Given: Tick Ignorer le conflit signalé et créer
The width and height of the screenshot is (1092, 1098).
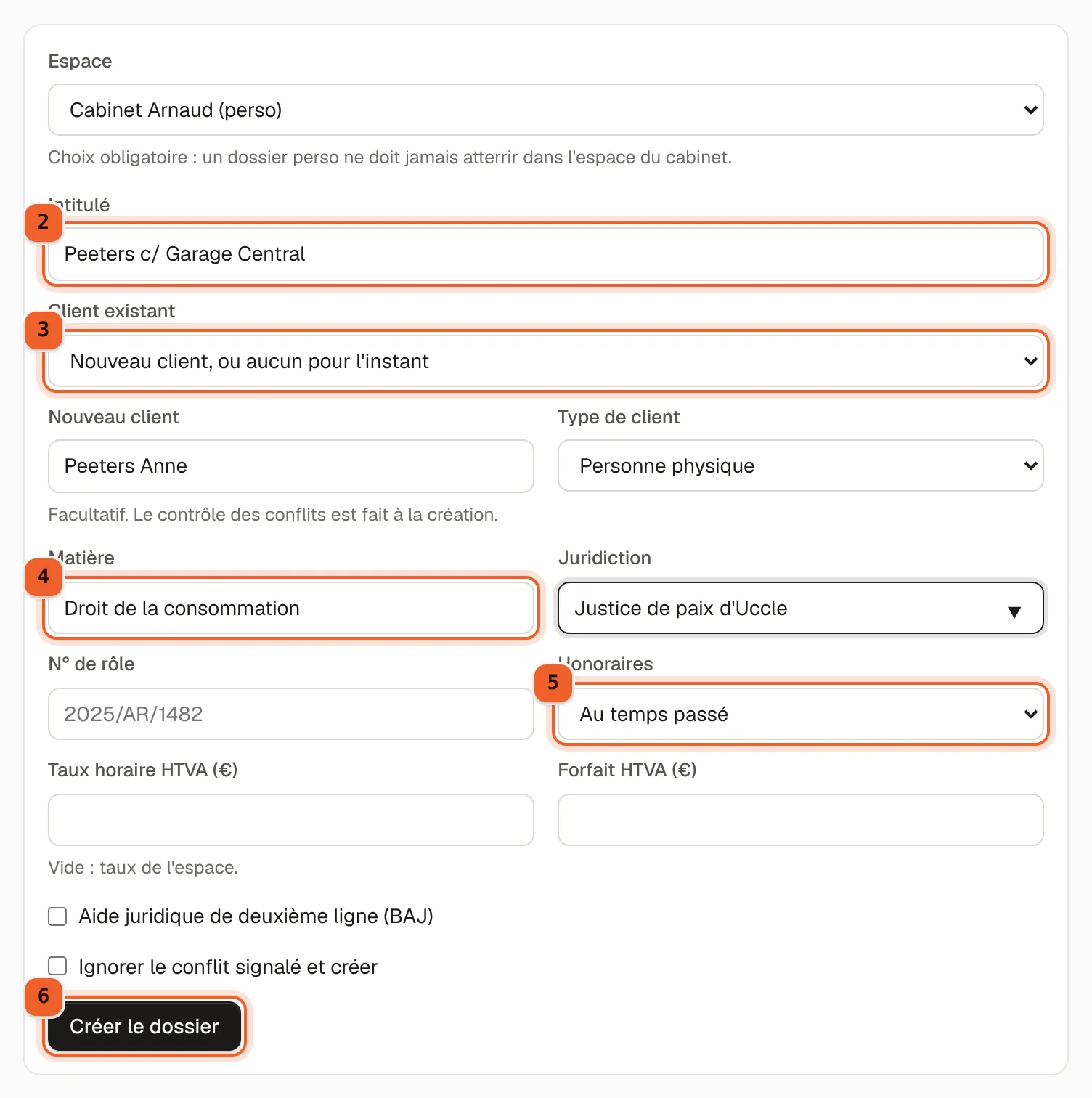Looking at the screenshot, I should [x=57, y=966].
